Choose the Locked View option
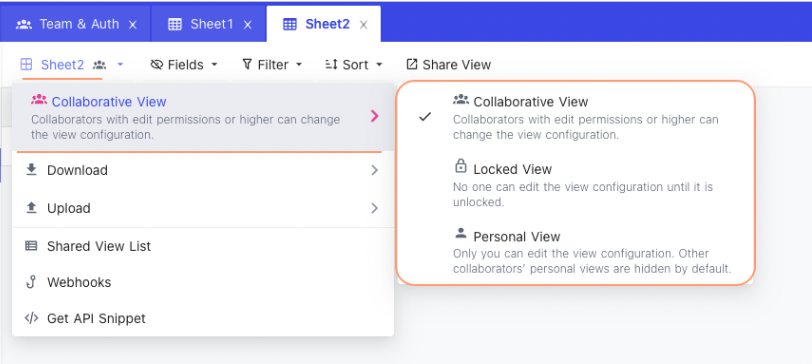This screenshot has width=812, height=364. click(575, 185)
